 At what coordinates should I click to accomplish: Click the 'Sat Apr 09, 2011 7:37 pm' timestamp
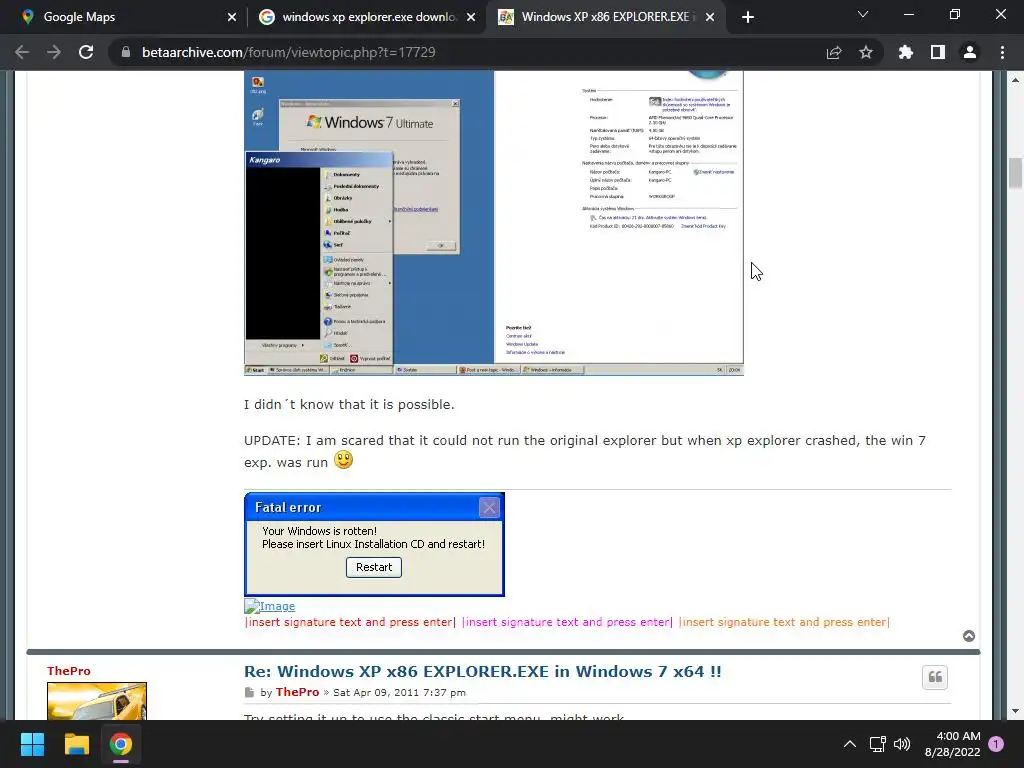[x=400, y=692]
